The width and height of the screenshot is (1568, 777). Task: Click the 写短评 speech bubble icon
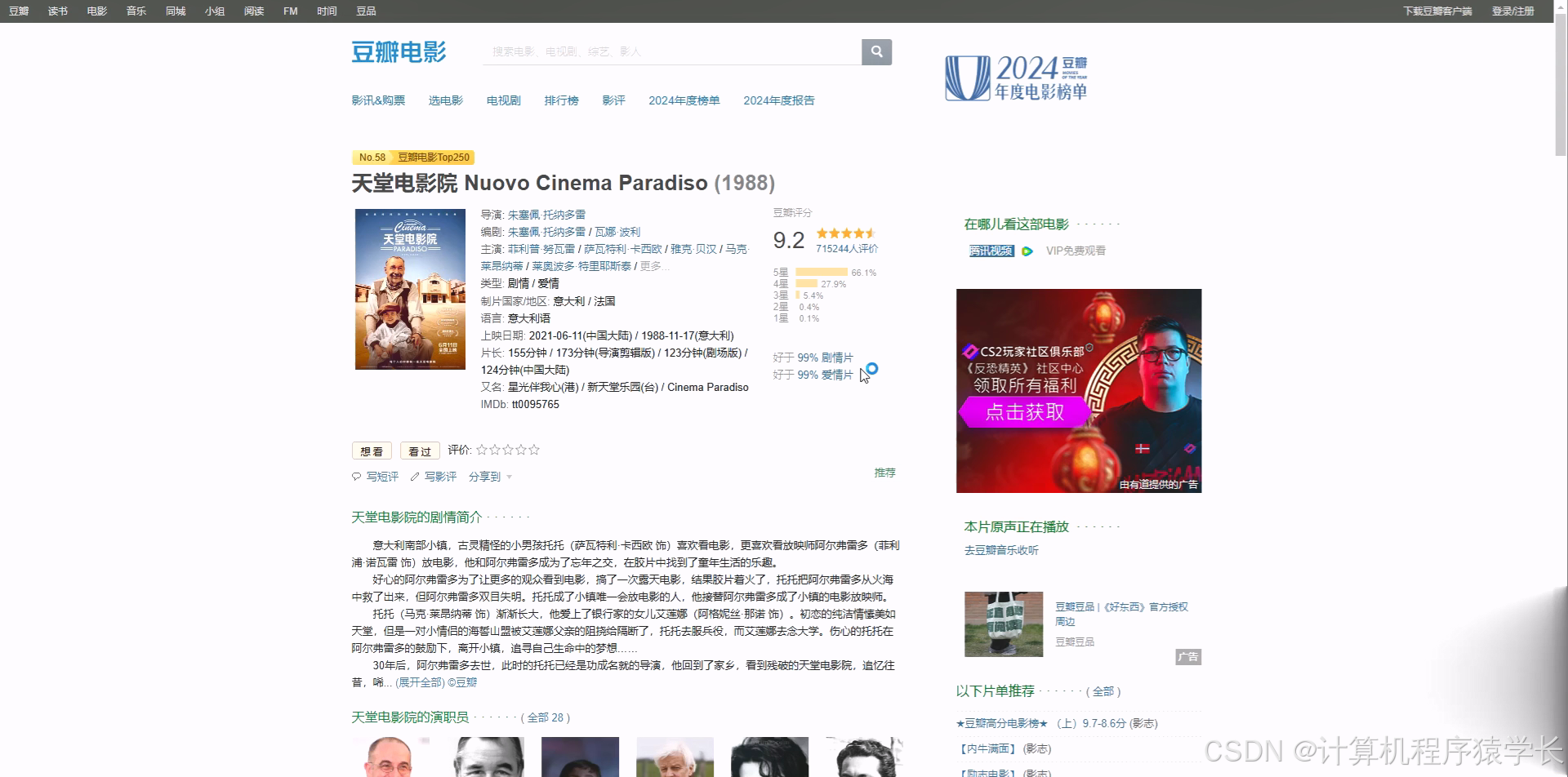tap(356, 477)
